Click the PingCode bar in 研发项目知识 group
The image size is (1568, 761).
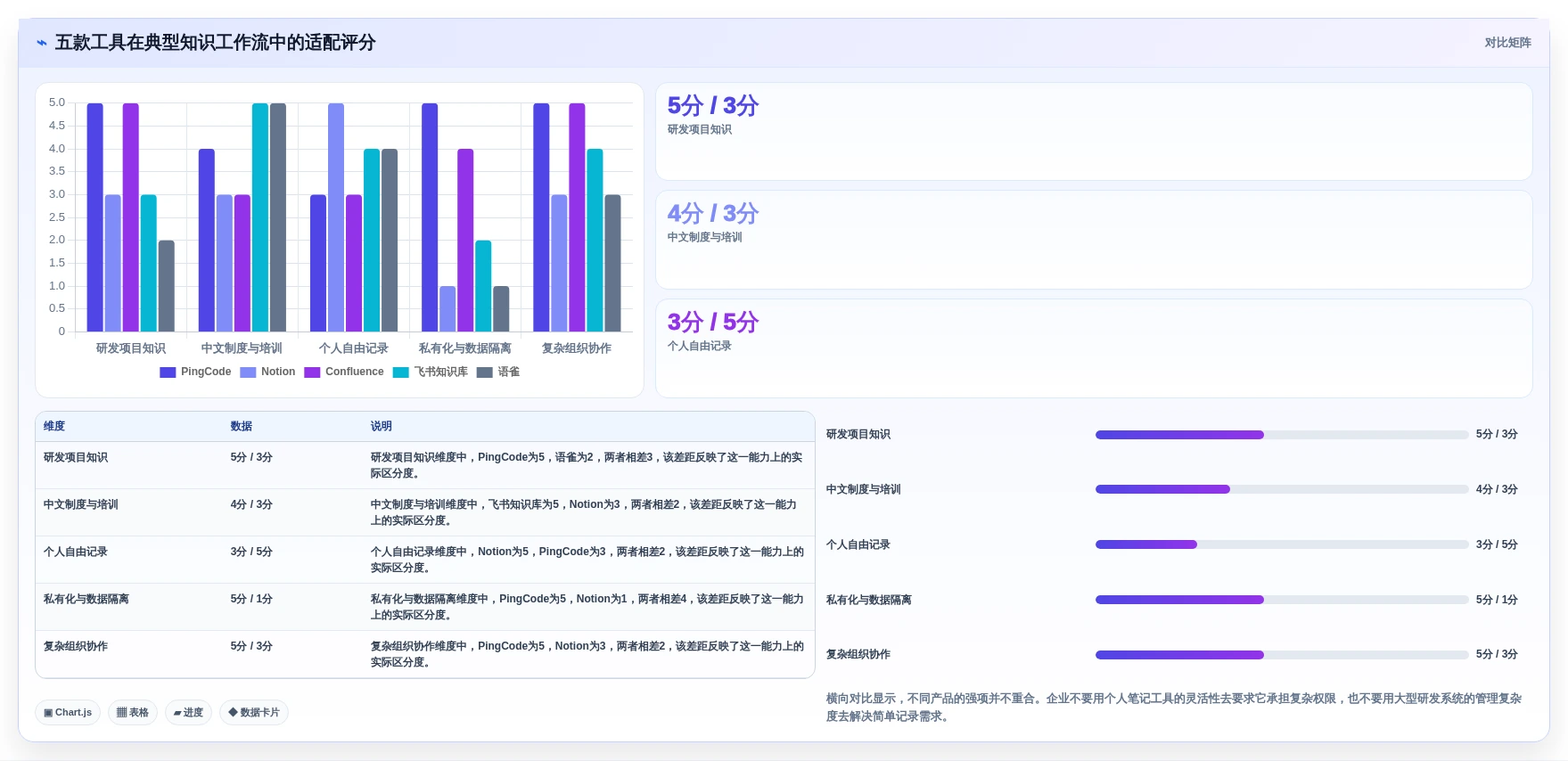coord(94,217)
